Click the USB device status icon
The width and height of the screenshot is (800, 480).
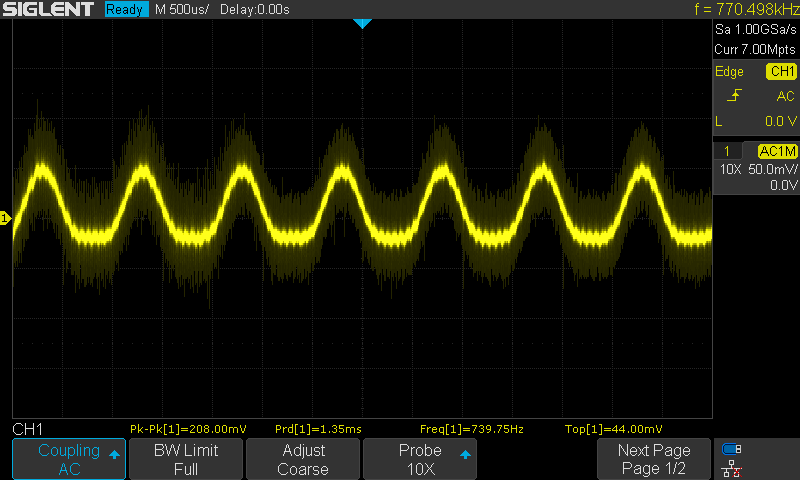point(732,449)
